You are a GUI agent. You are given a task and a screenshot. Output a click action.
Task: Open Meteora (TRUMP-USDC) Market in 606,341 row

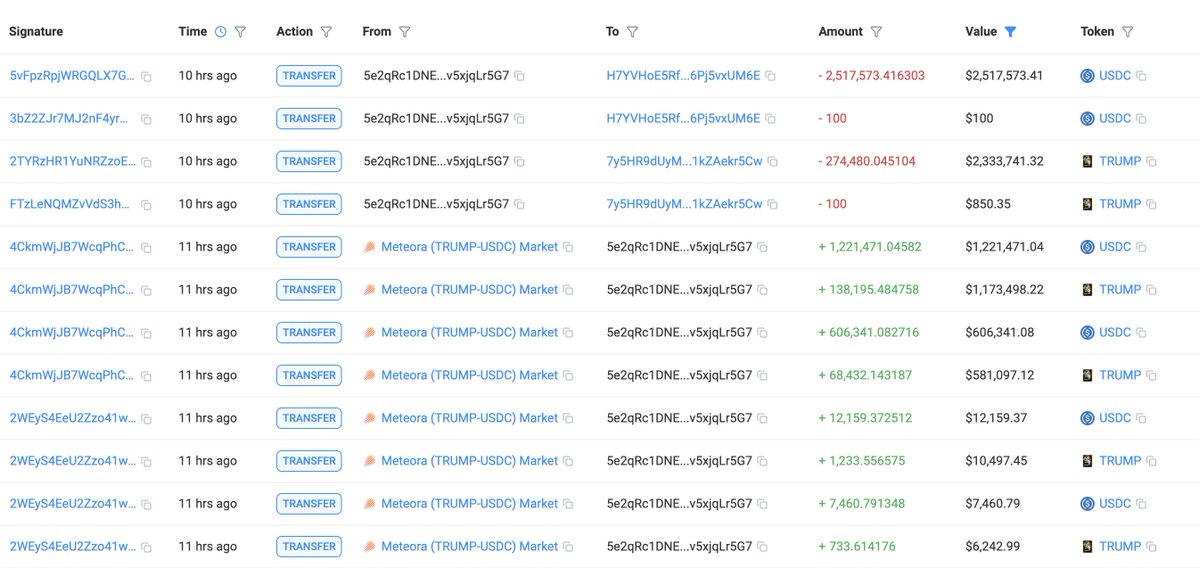pos(470,333)
